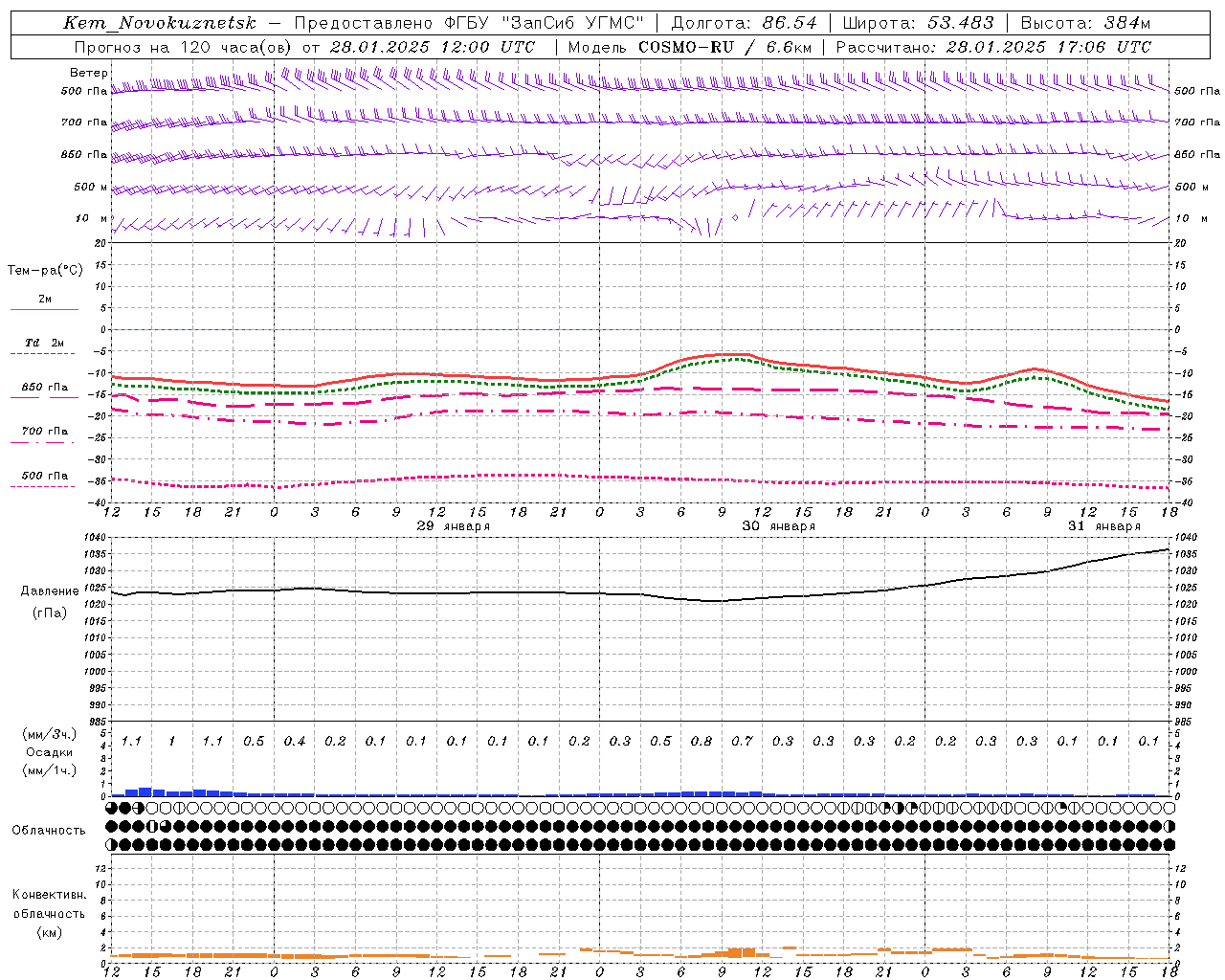
Task: Click the Kem_Novokuznetsk station title
Action: point(160,23)
